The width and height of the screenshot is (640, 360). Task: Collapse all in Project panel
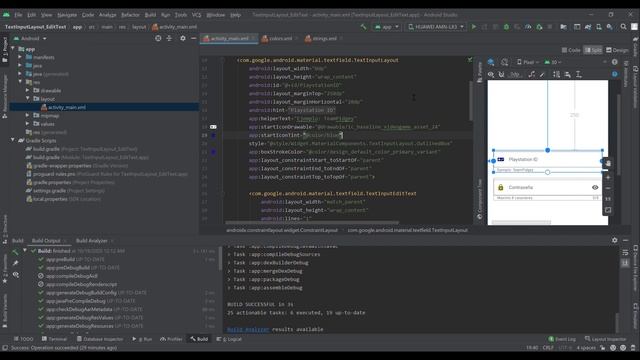169,38
